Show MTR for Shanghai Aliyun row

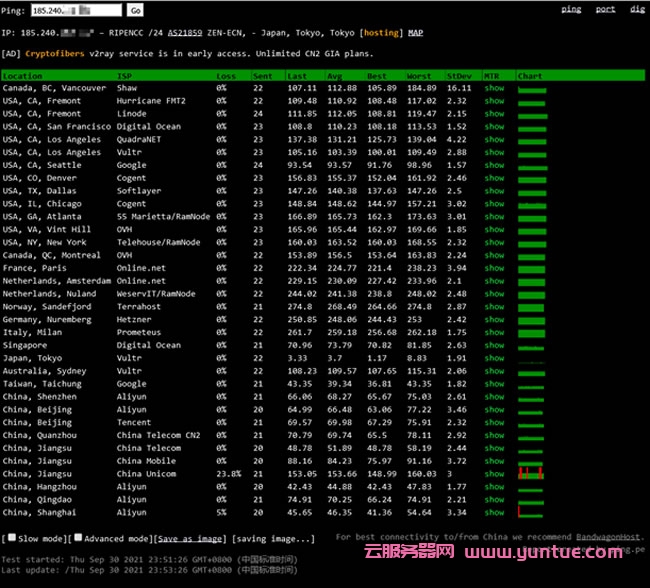tap(494, 512)
